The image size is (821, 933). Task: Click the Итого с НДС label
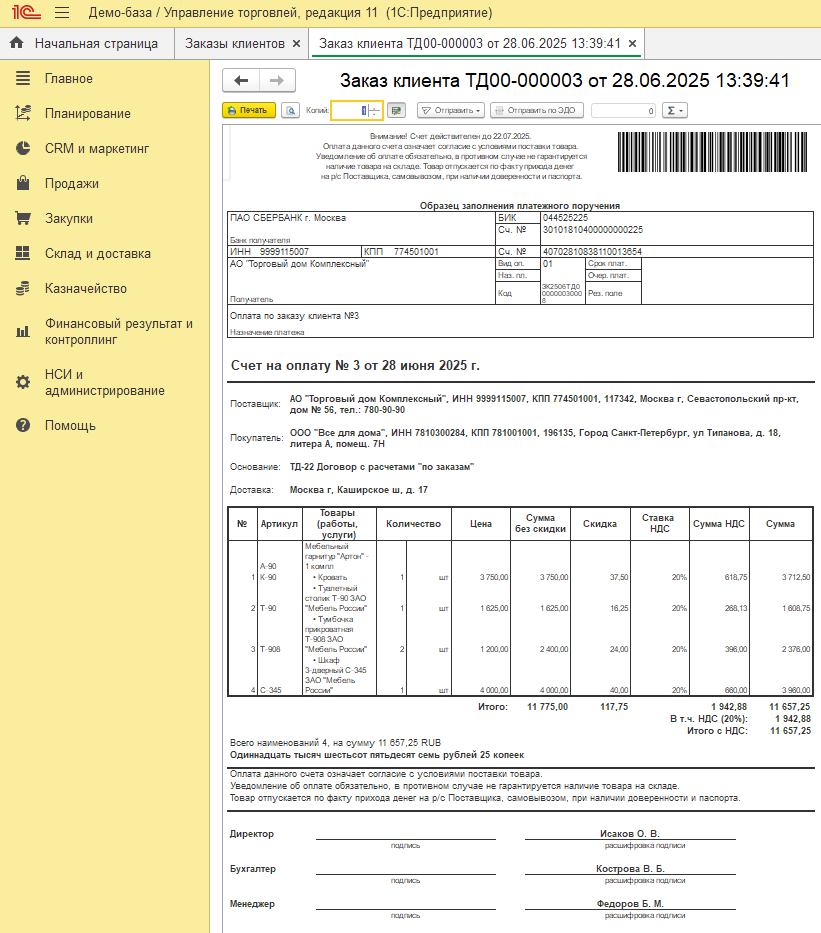pos(717,731)
